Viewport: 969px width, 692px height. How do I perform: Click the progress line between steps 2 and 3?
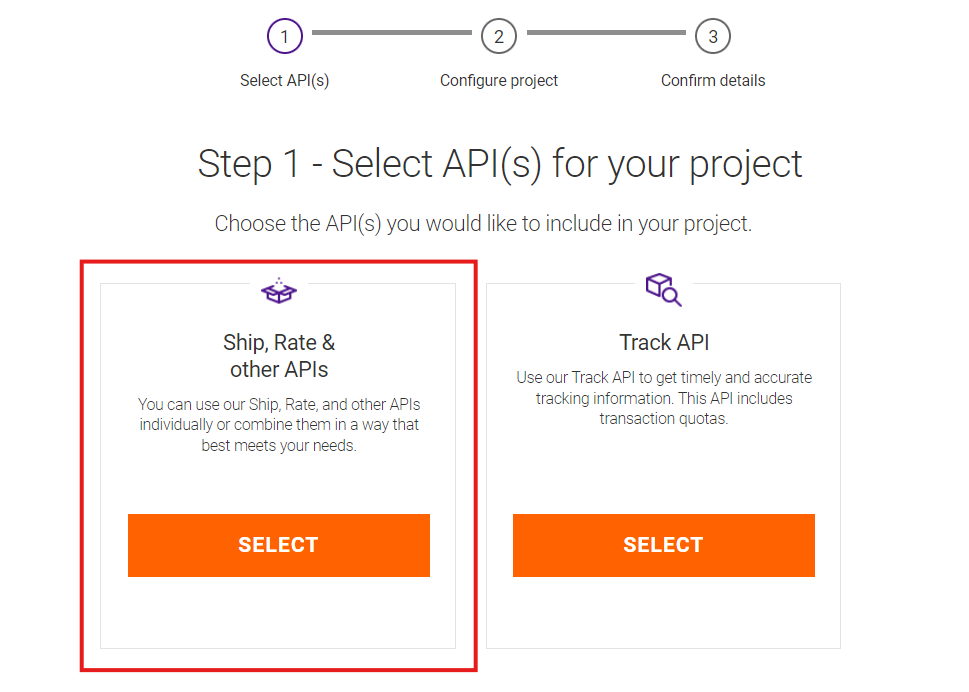pos(606,33)
